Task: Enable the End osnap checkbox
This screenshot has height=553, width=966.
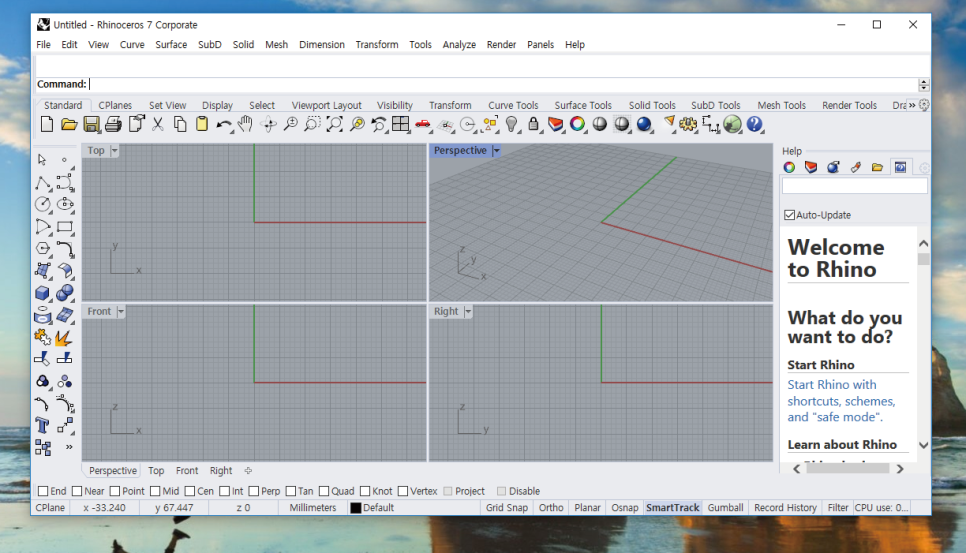Action: 43,491
